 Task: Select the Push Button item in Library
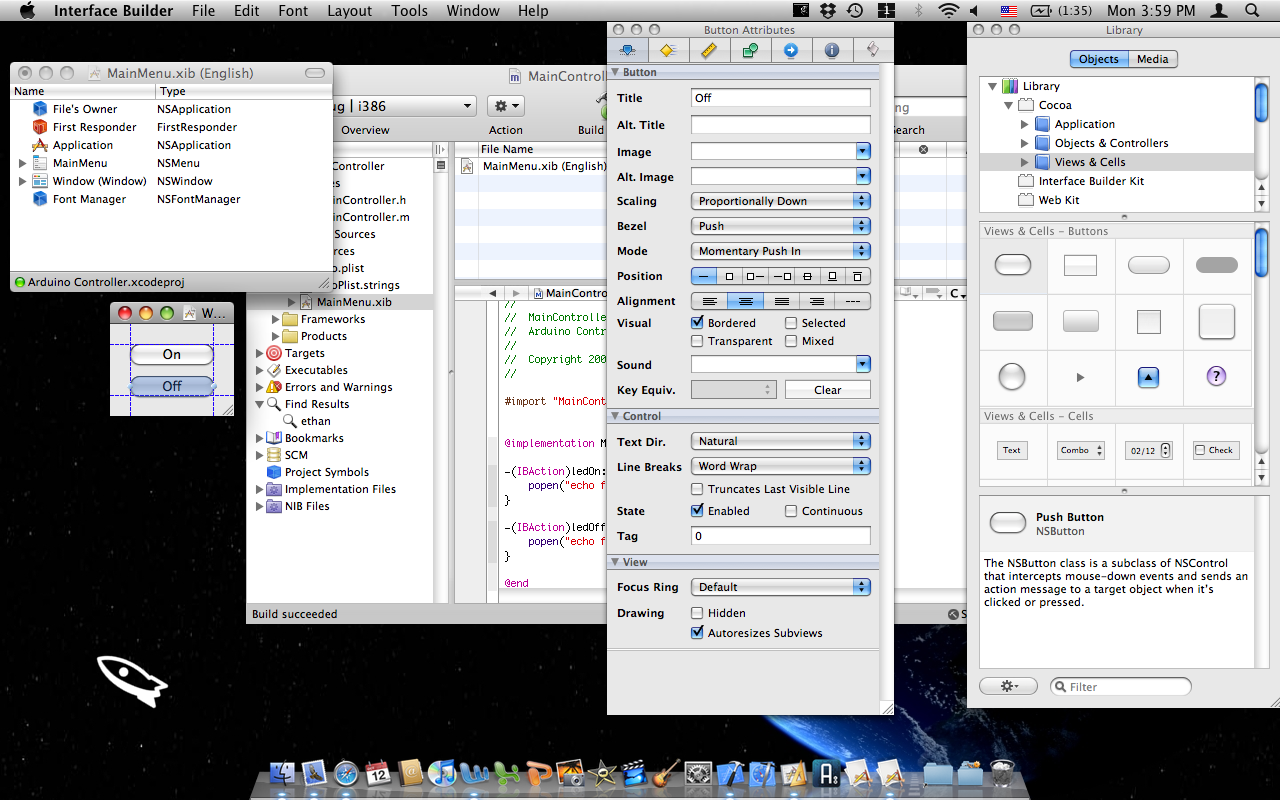point(1013,265)
